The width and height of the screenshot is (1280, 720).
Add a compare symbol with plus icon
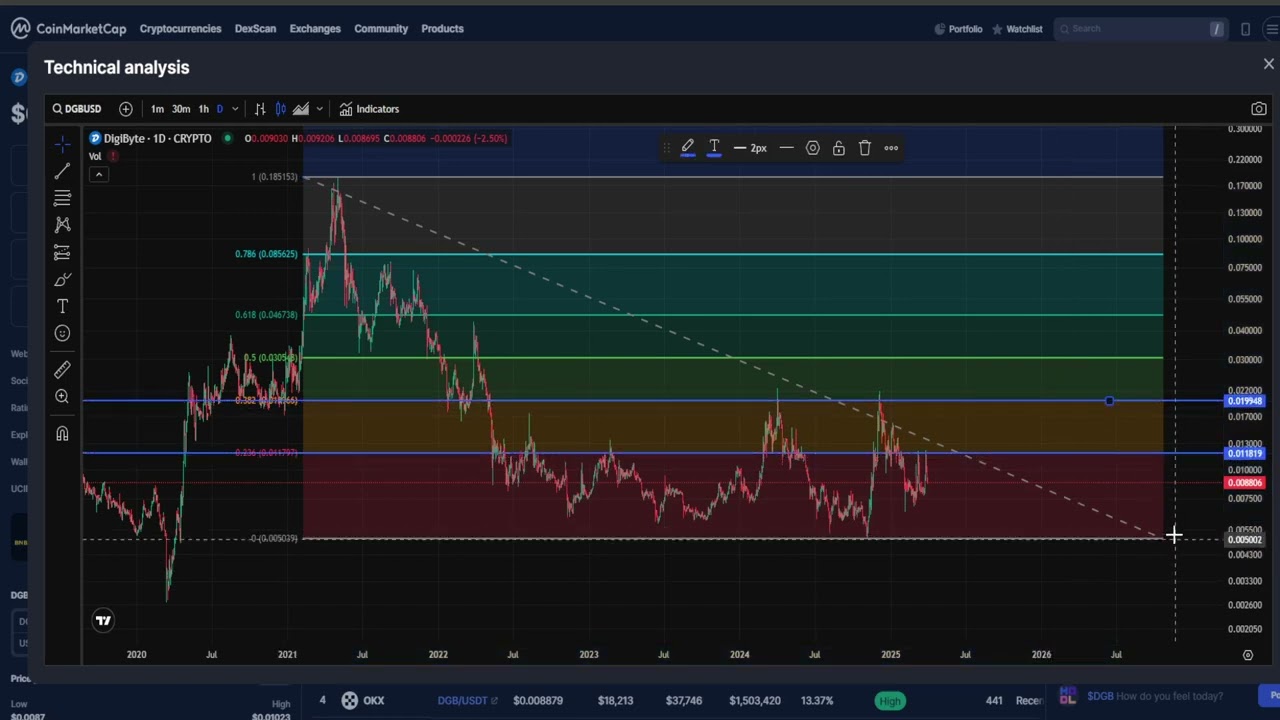point(126,109)
